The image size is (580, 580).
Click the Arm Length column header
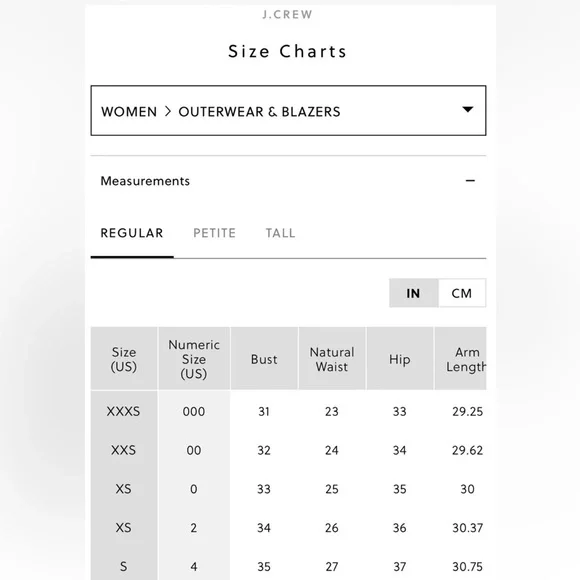461,359
